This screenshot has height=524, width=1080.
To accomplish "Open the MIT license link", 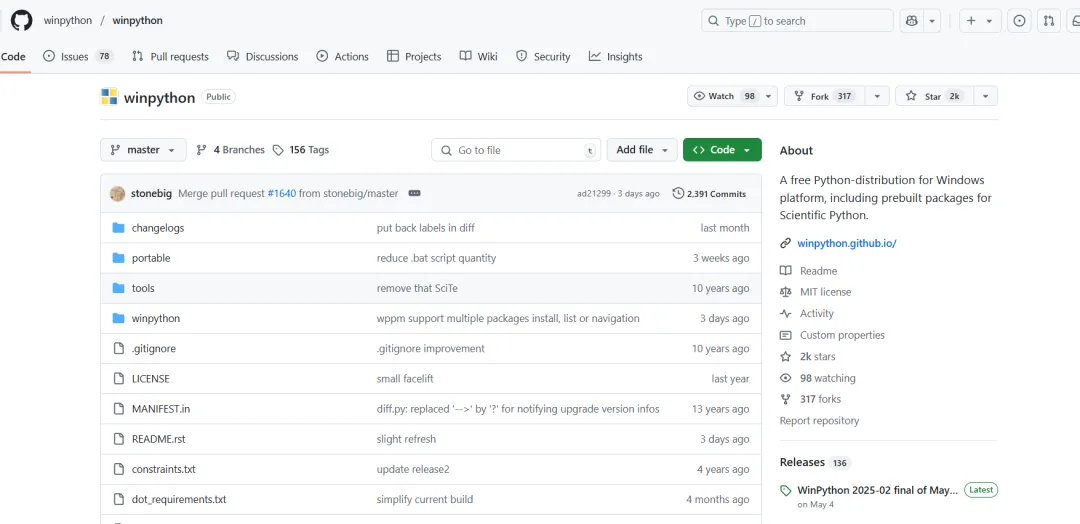I will tap(825, 292).
